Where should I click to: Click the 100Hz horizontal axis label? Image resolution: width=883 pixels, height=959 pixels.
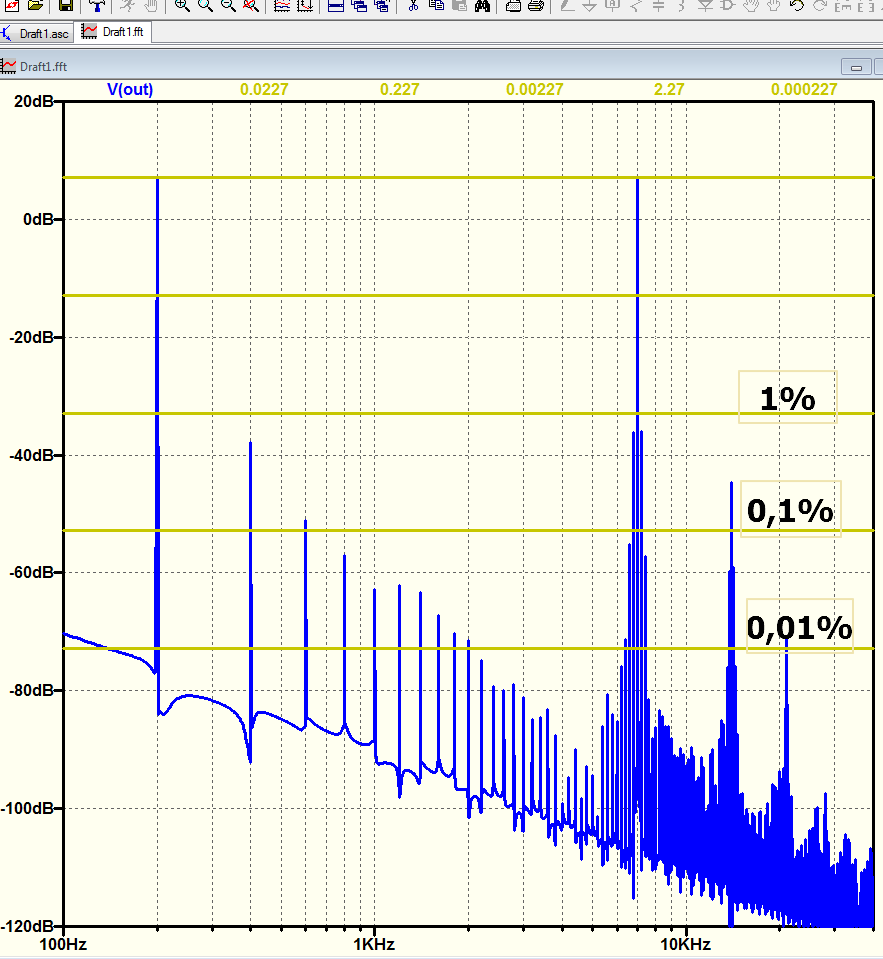(x=63, y=944)
